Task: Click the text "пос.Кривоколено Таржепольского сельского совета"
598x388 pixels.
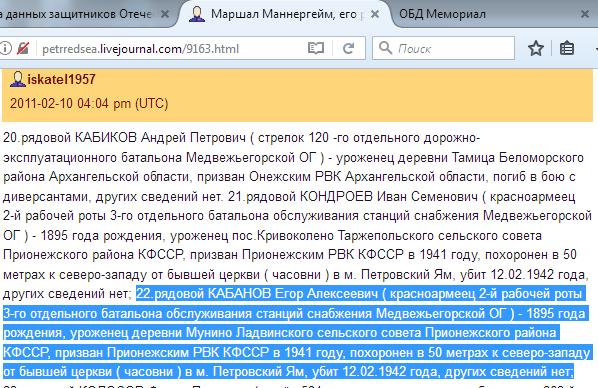Action: click(x=387, y=235)
